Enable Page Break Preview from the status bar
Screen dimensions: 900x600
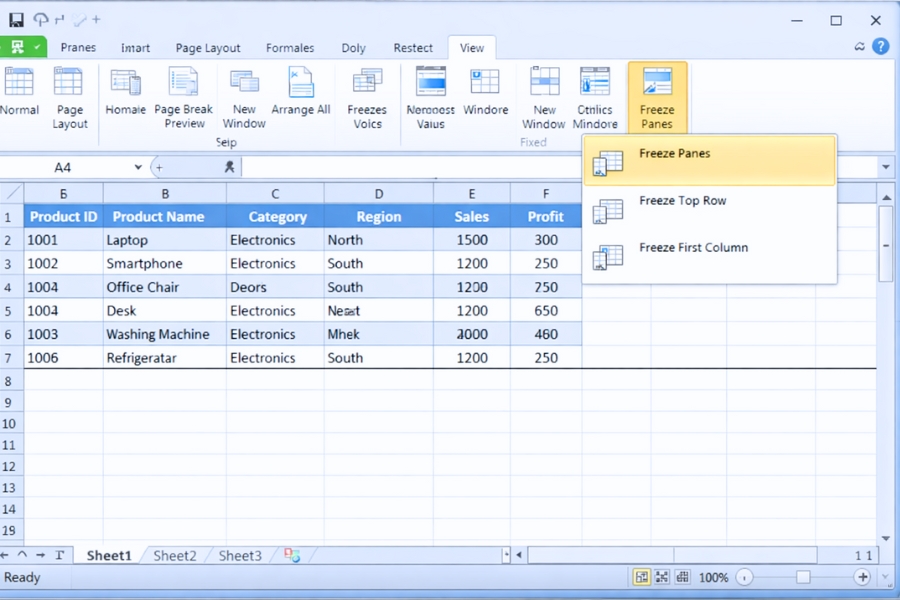[684, 577]
